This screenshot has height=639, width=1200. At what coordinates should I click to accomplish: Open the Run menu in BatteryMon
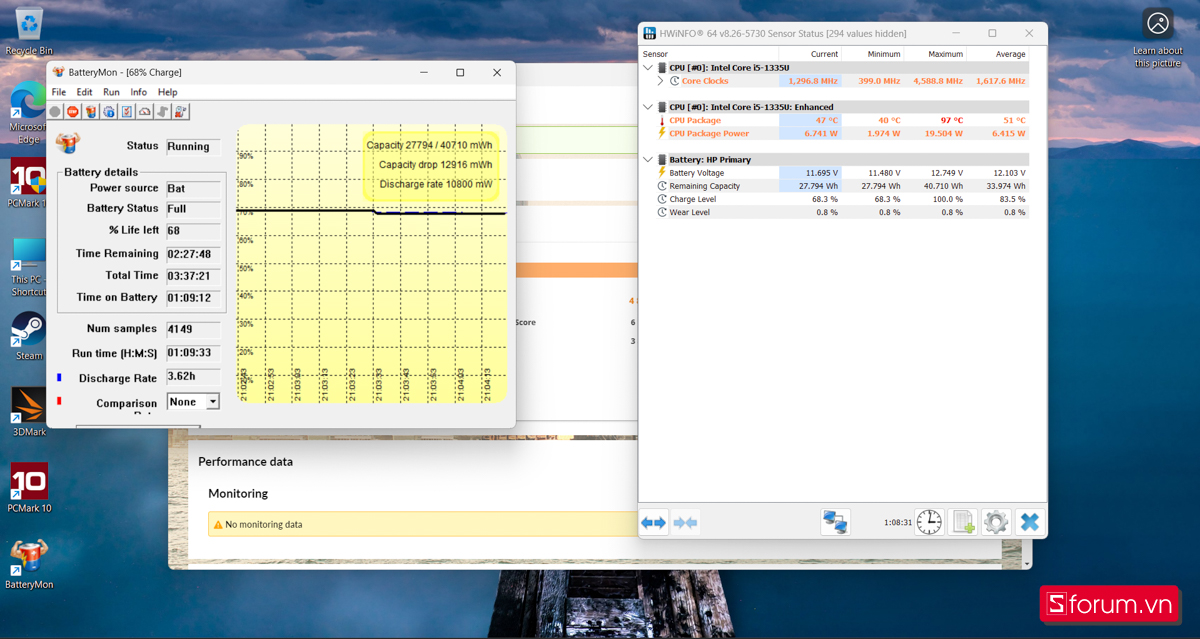coord(111,92)
